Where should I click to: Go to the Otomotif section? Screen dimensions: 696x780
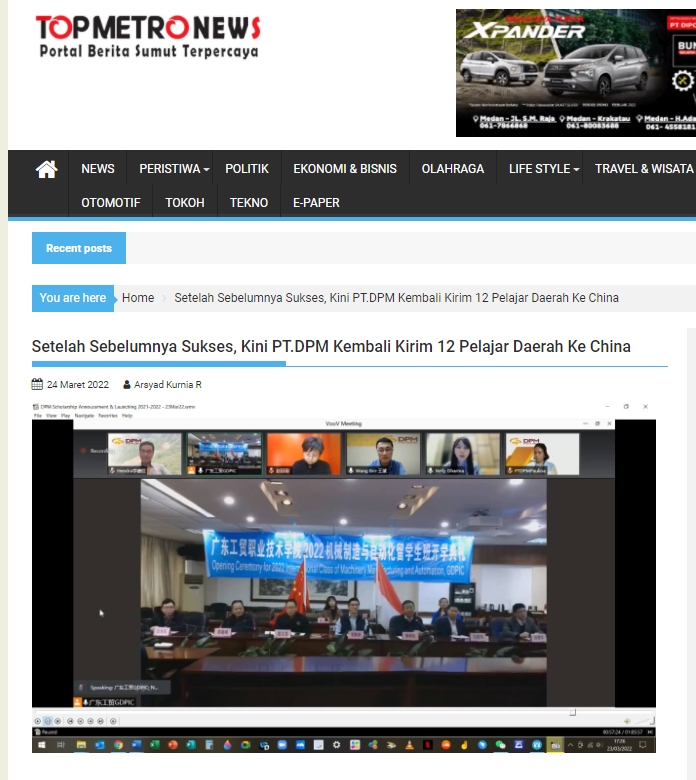111,202
